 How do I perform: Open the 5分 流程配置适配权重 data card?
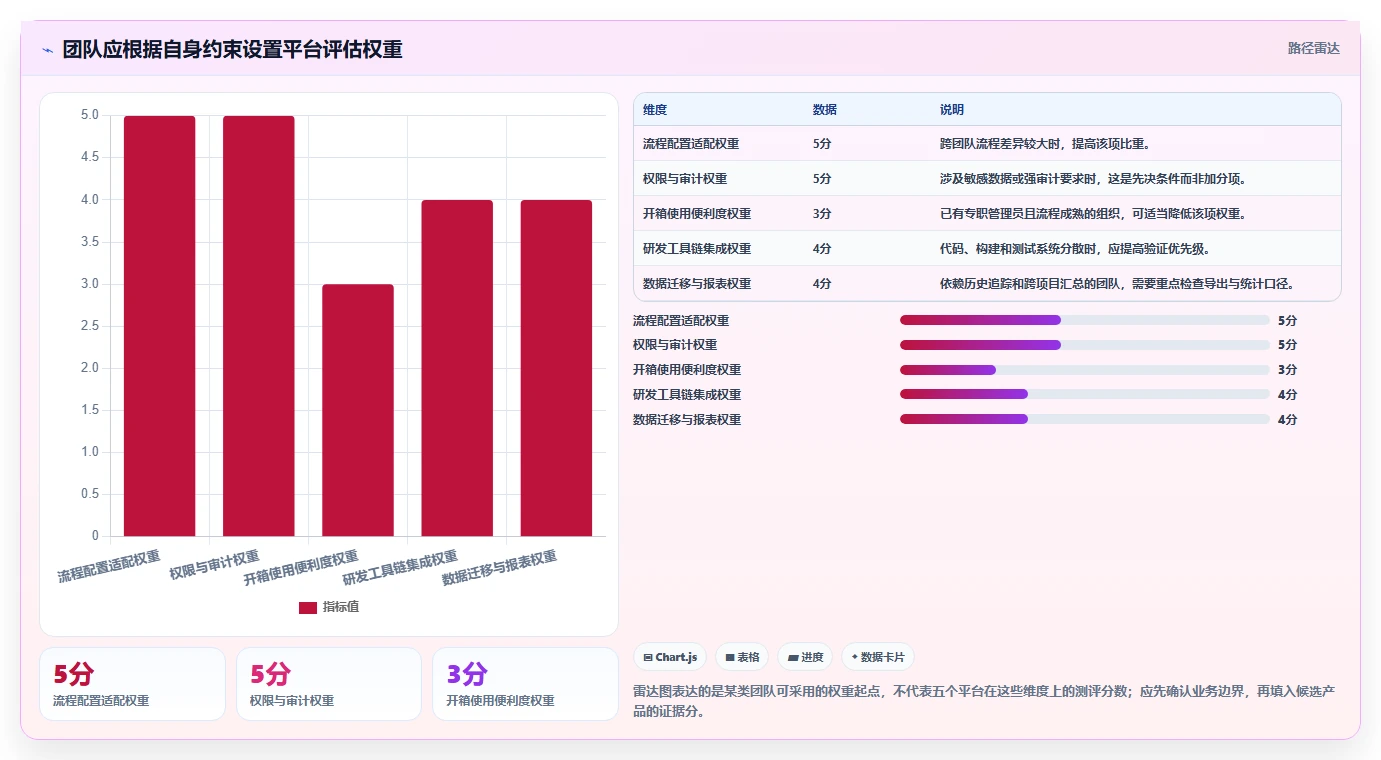[132, 684]
